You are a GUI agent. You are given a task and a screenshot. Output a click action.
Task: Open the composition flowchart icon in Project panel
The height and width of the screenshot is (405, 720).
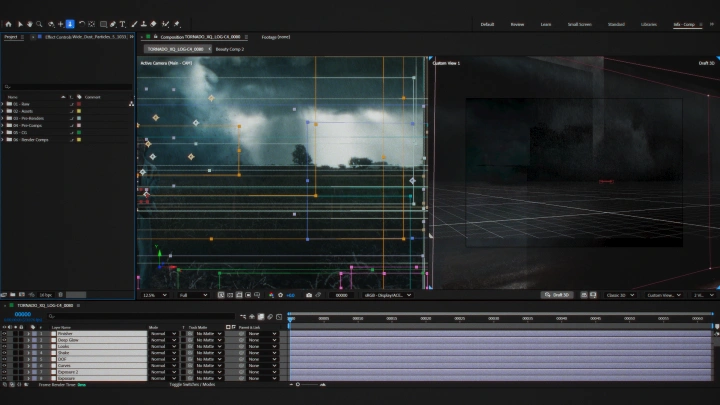pyautogui.click(x=131, y=104)
